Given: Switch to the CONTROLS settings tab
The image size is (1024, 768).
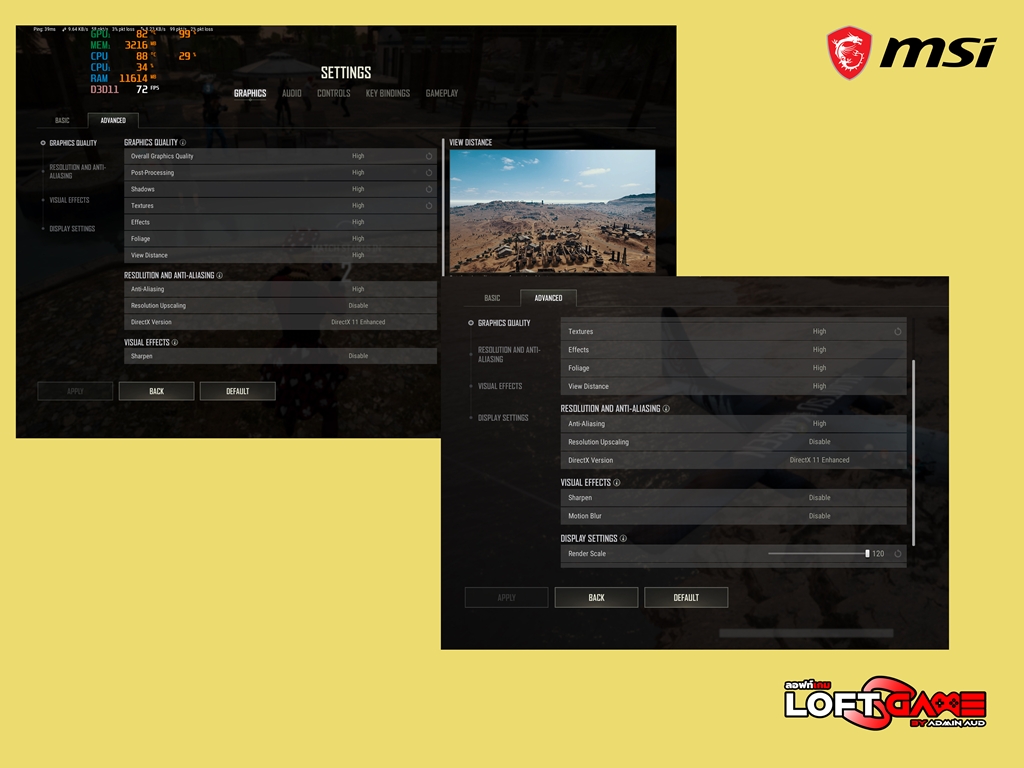Looking at the screenshot, I should coord(334,93).
